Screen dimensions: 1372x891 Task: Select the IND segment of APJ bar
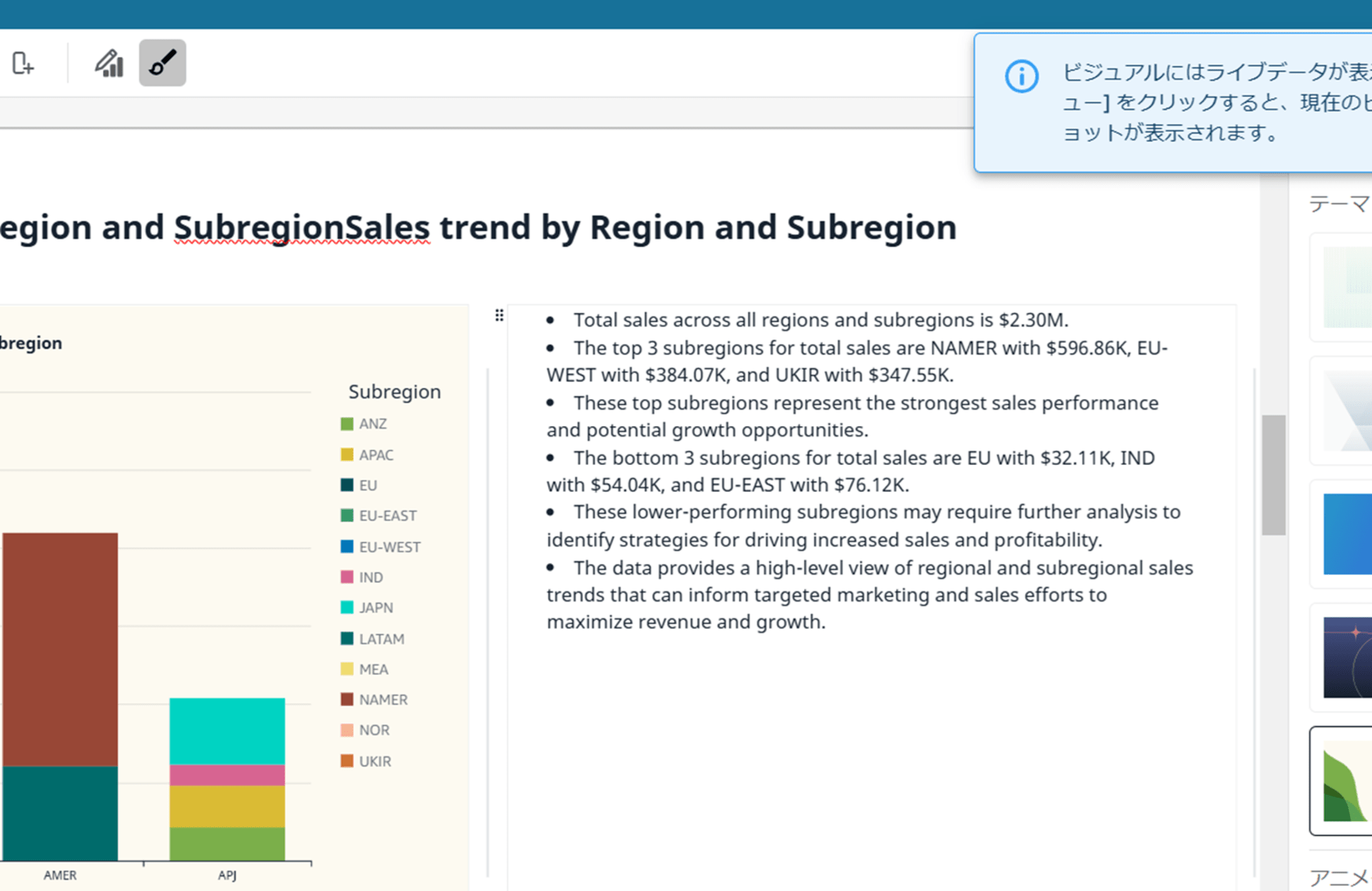coord(227,775)
